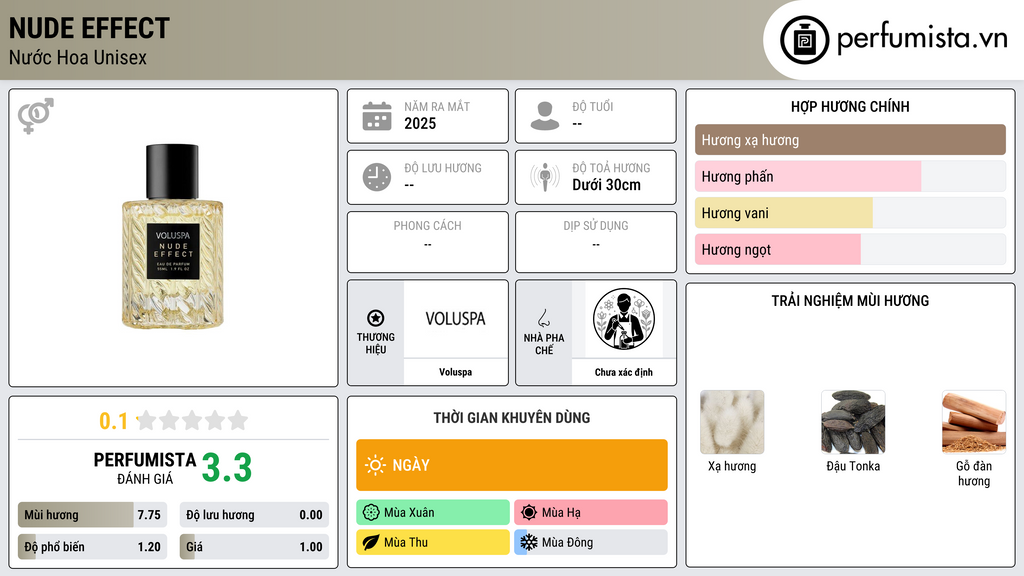Click the nose icon above Nhà pha chế

[x=543, y=318]
